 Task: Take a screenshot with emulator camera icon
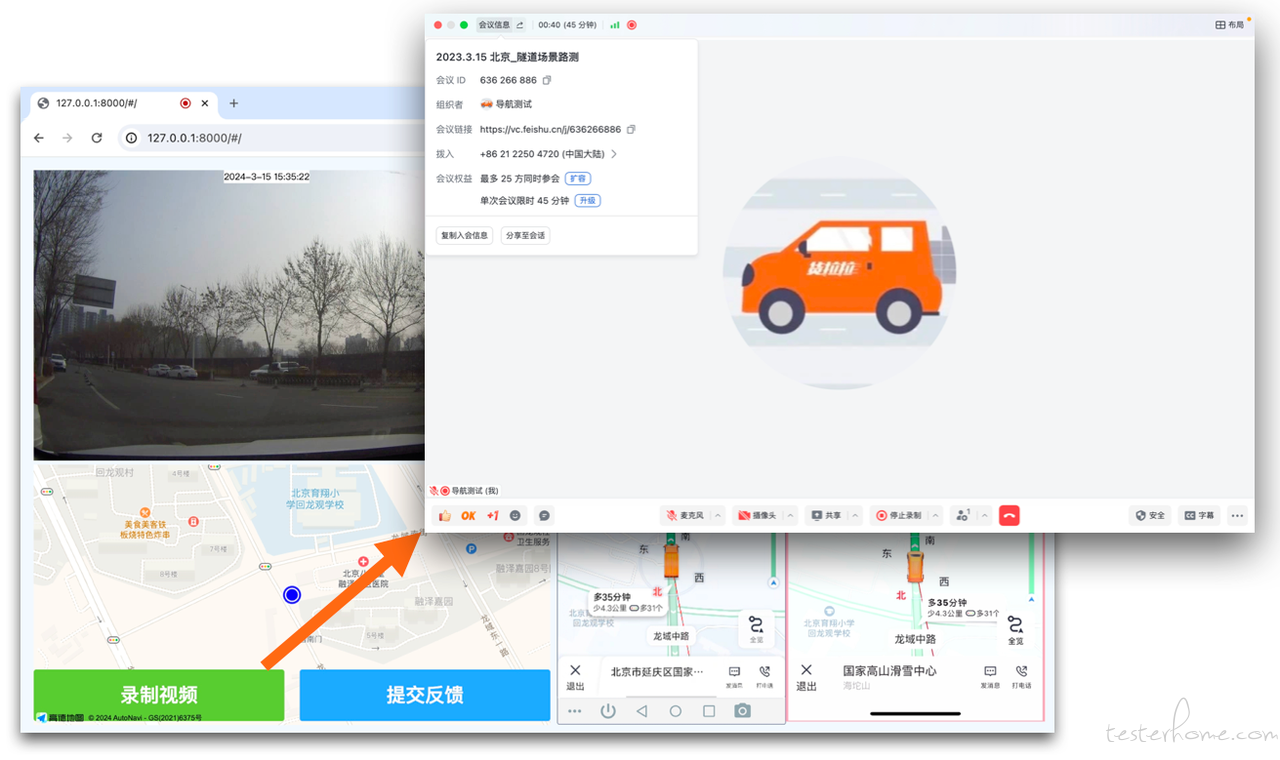pos(742,711)
